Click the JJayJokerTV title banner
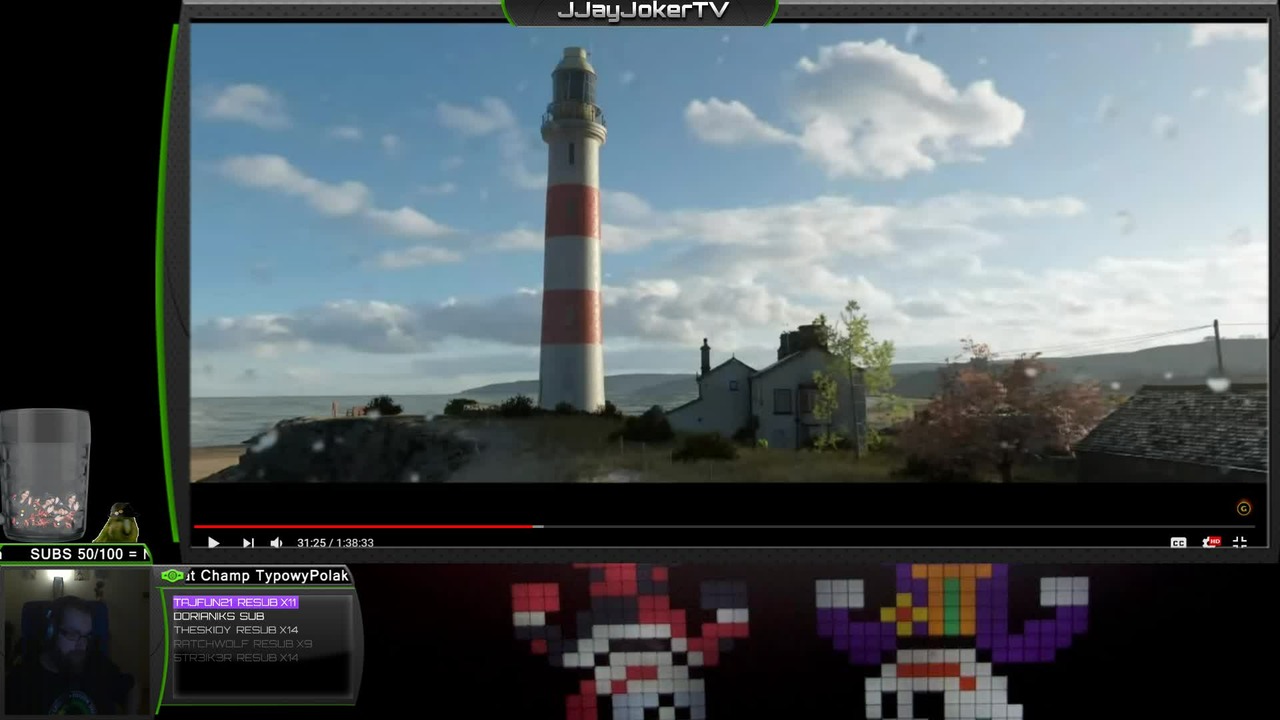Screen dimensions: 1280x720 [x=642, y=11]
